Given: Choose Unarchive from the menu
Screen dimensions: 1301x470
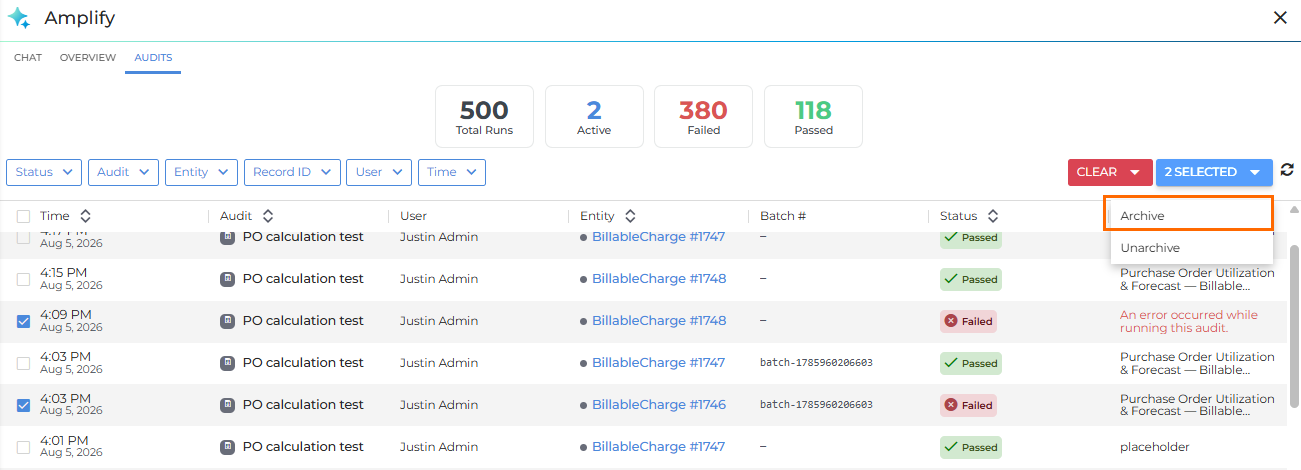Looking at the screenshot, I should click(x=1191, y=247).
